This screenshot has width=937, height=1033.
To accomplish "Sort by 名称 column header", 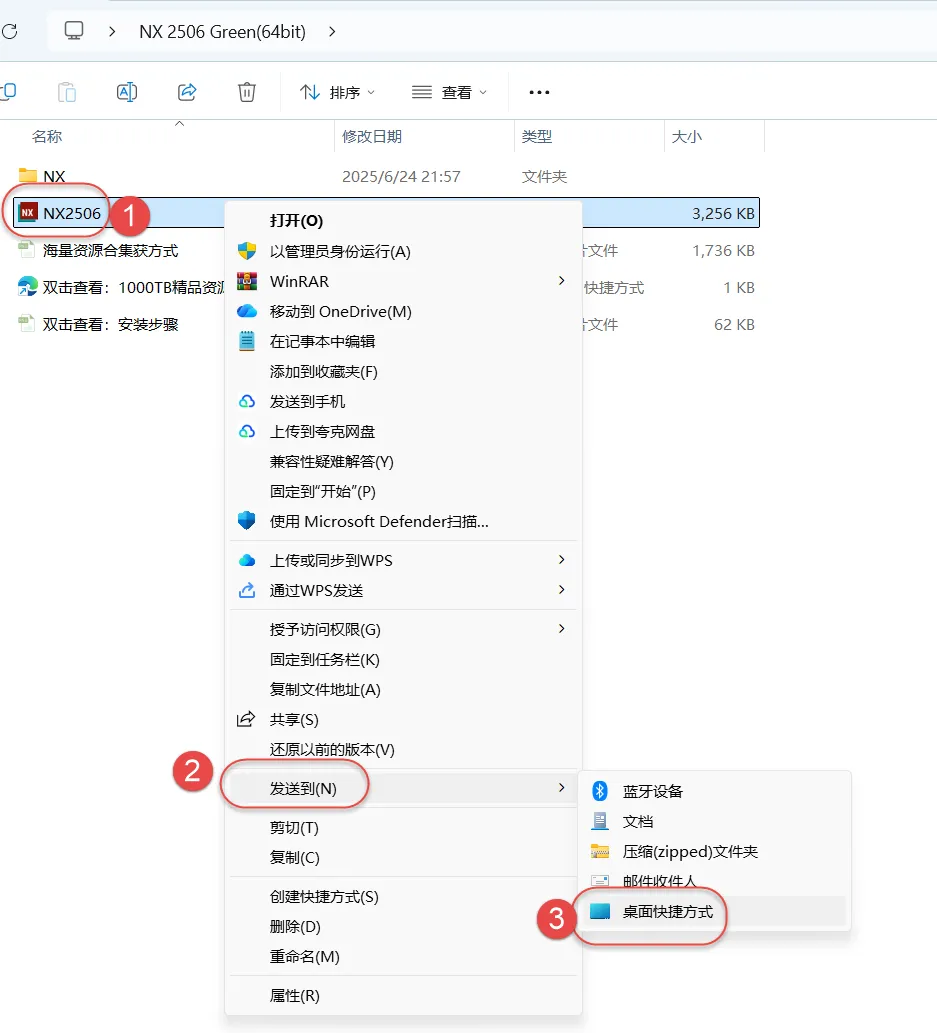I will pos(47,136).
